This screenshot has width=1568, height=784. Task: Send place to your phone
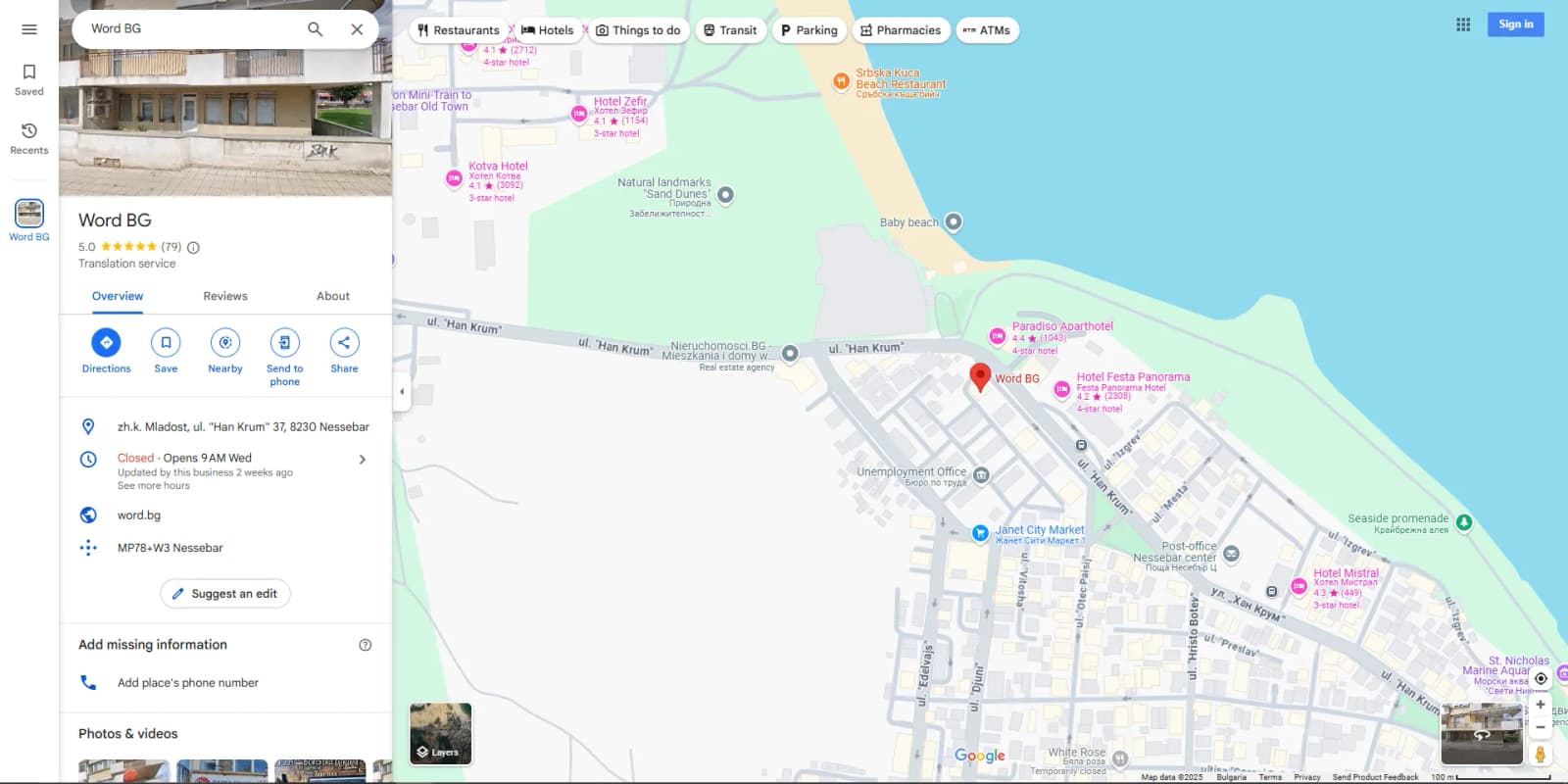pos(284,357)
